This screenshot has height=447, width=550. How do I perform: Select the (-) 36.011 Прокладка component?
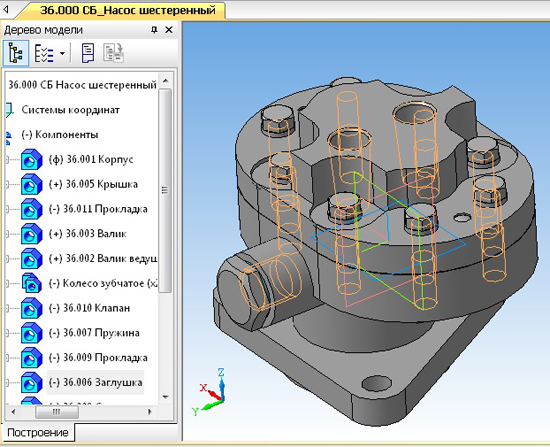98,209
